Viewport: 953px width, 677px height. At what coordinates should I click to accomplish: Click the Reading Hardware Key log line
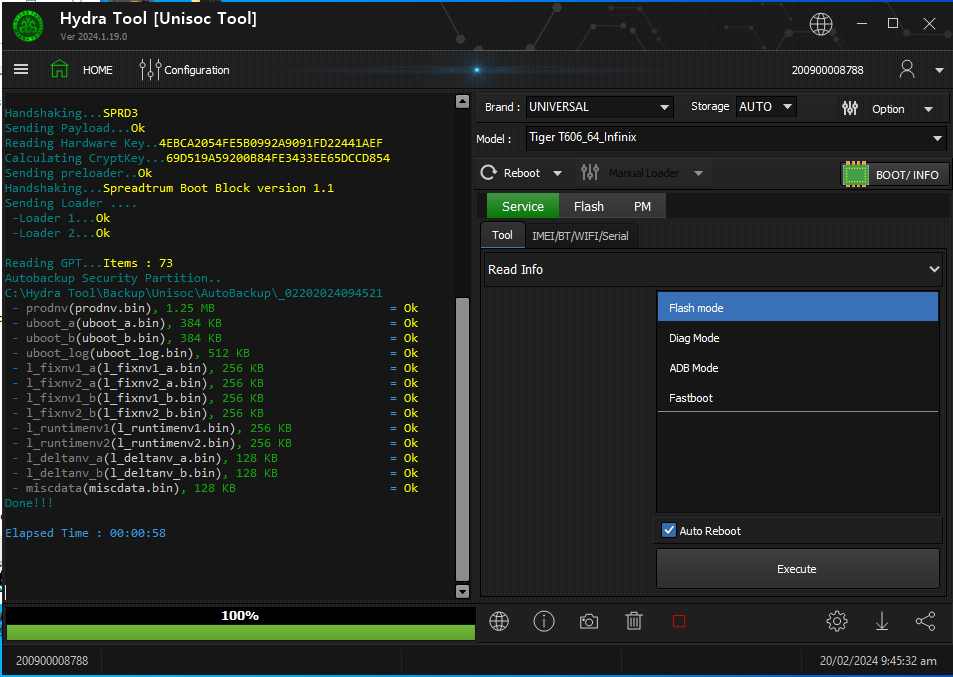point(194,143)
